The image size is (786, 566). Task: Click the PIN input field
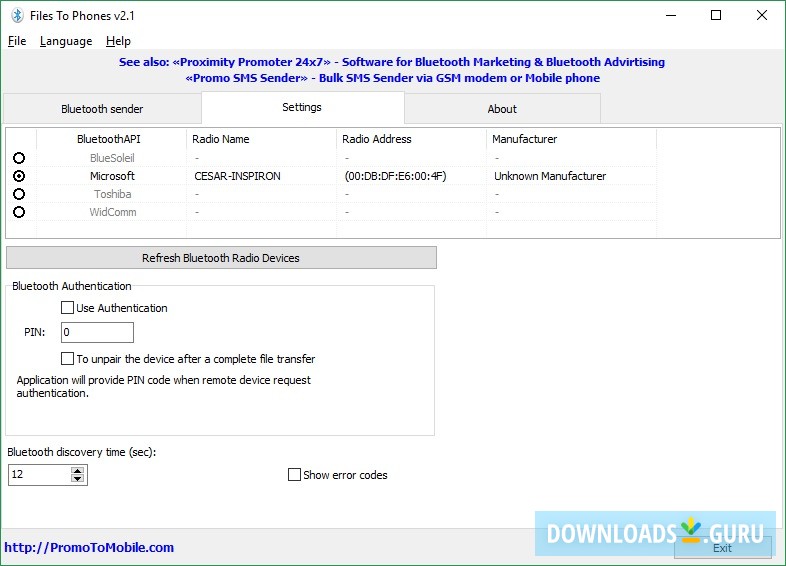[x=97, y=332]
